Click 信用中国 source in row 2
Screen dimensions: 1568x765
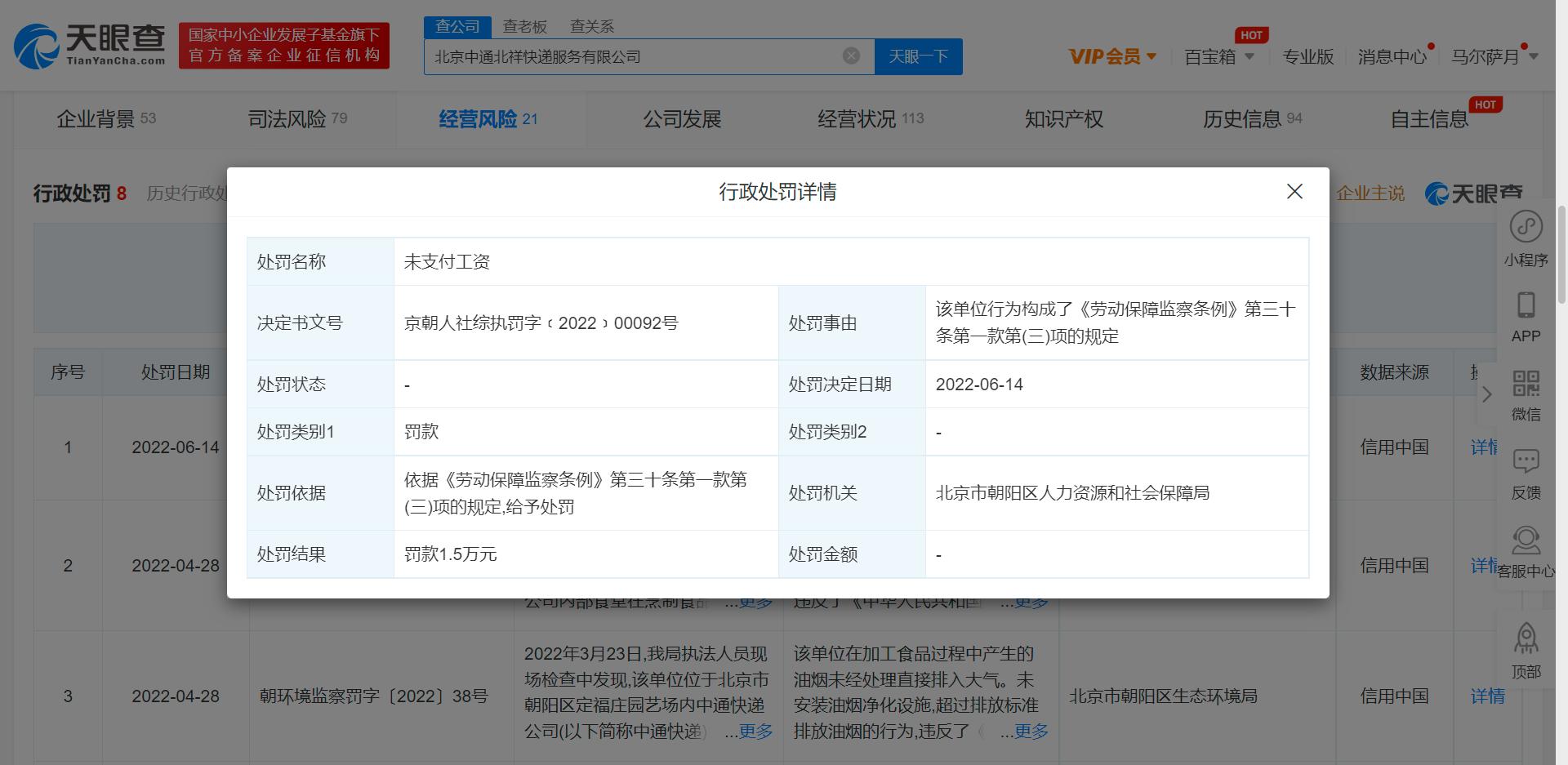pos(1394,565)
